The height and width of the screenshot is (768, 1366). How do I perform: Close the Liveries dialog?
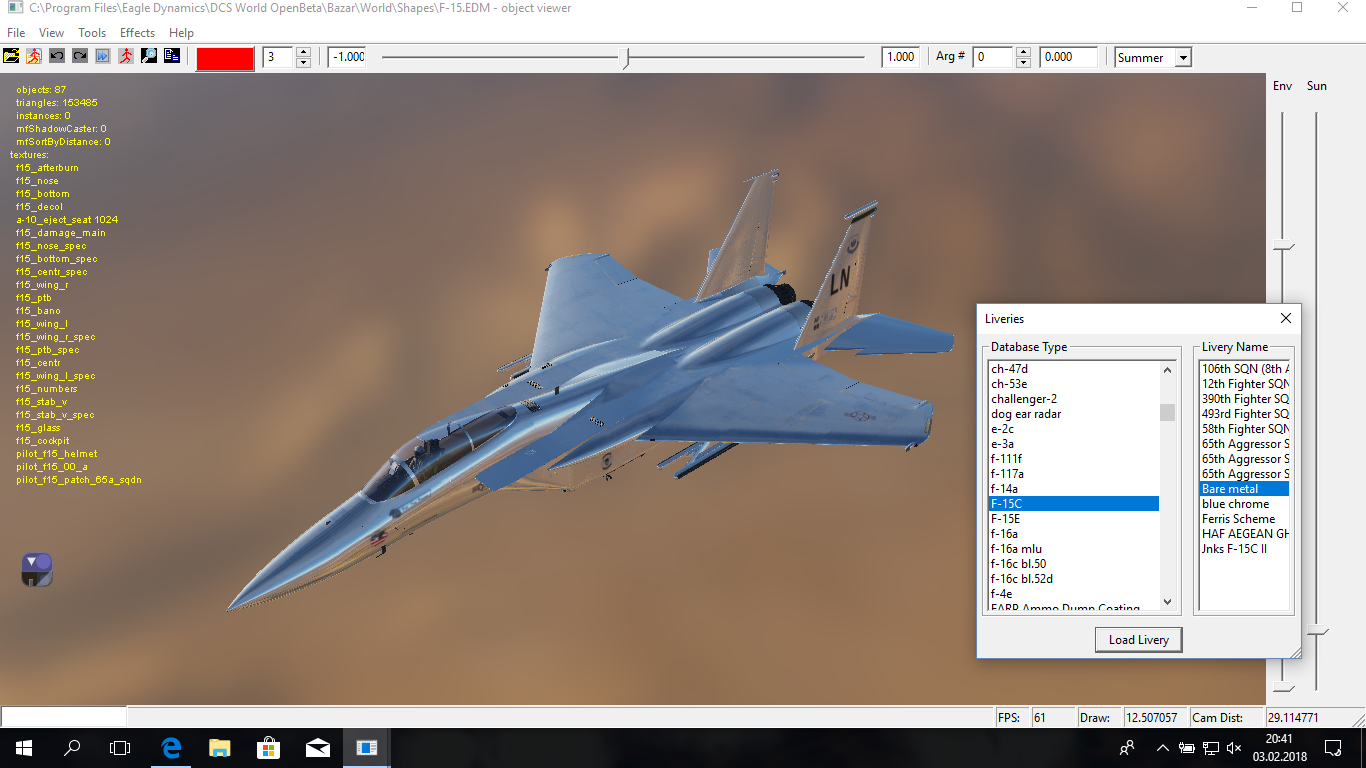(x=1286, y=318)
